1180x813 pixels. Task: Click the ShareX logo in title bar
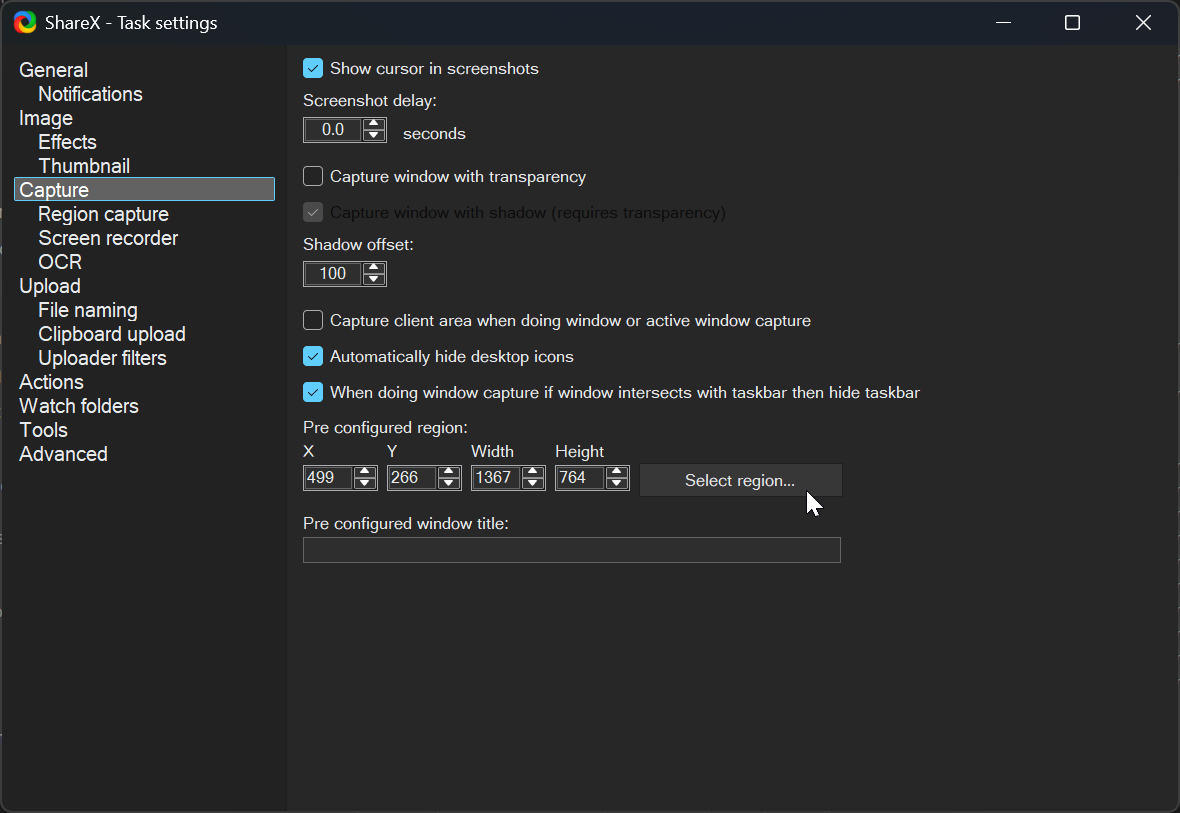25,22
